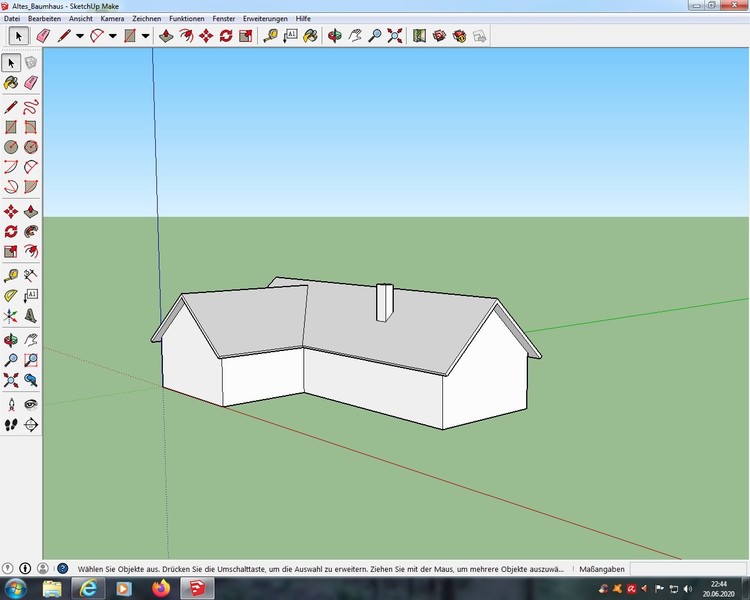Open the Hilfe menu

pos(303,19)
